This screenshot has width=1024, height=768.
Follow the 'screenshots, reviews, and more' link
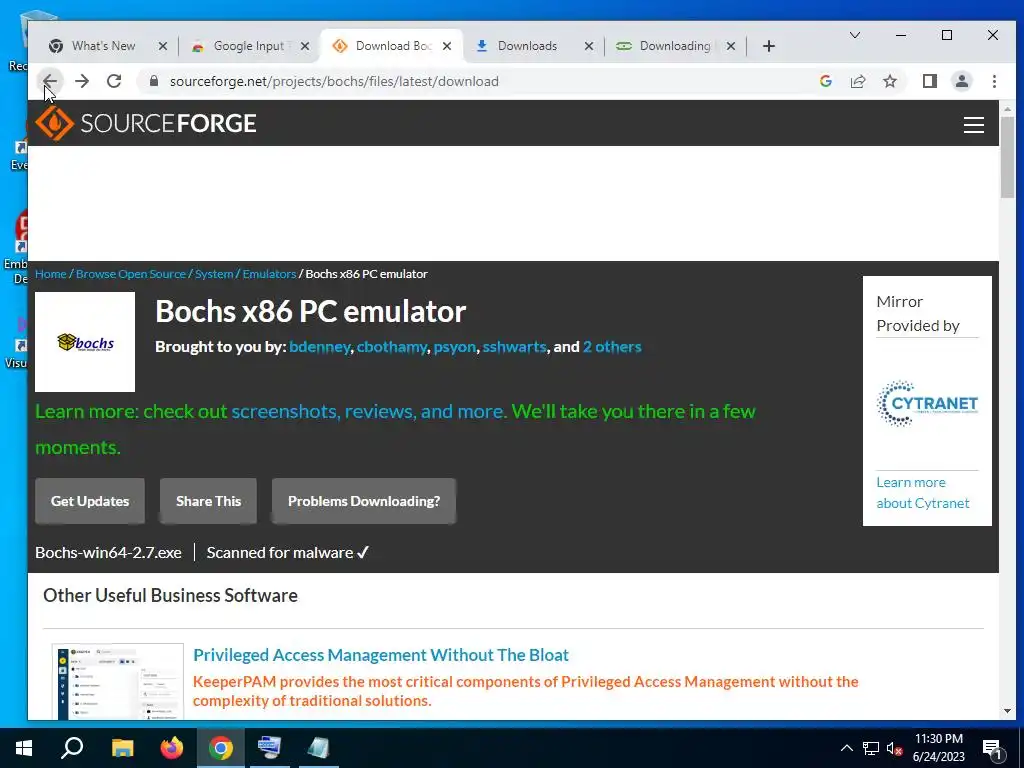pos(368,411)
